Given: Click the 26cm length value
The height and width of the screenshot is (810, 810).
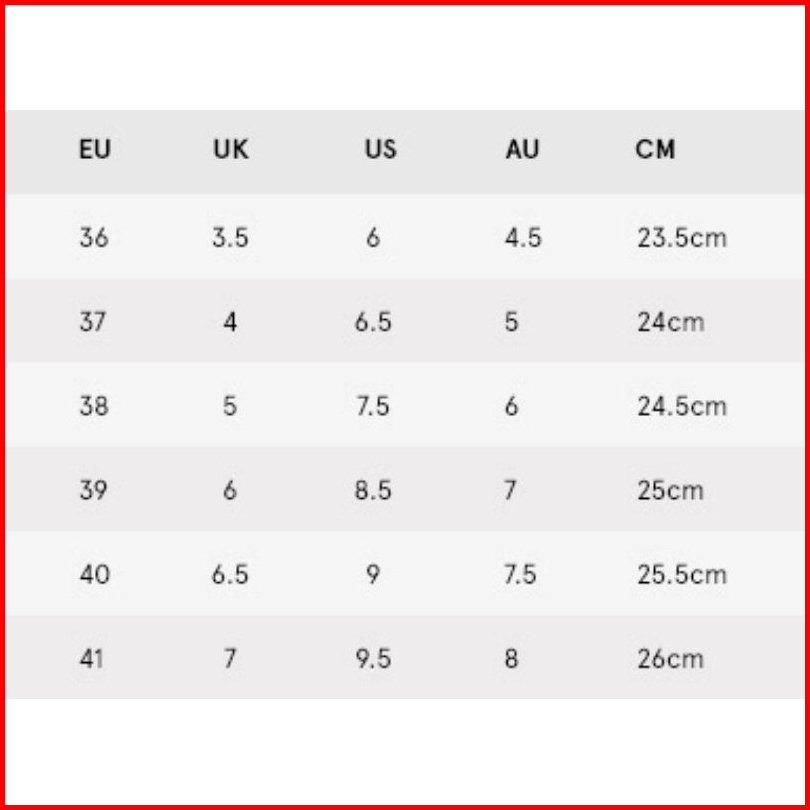Looking at the screenshot, I should [670, 659].
